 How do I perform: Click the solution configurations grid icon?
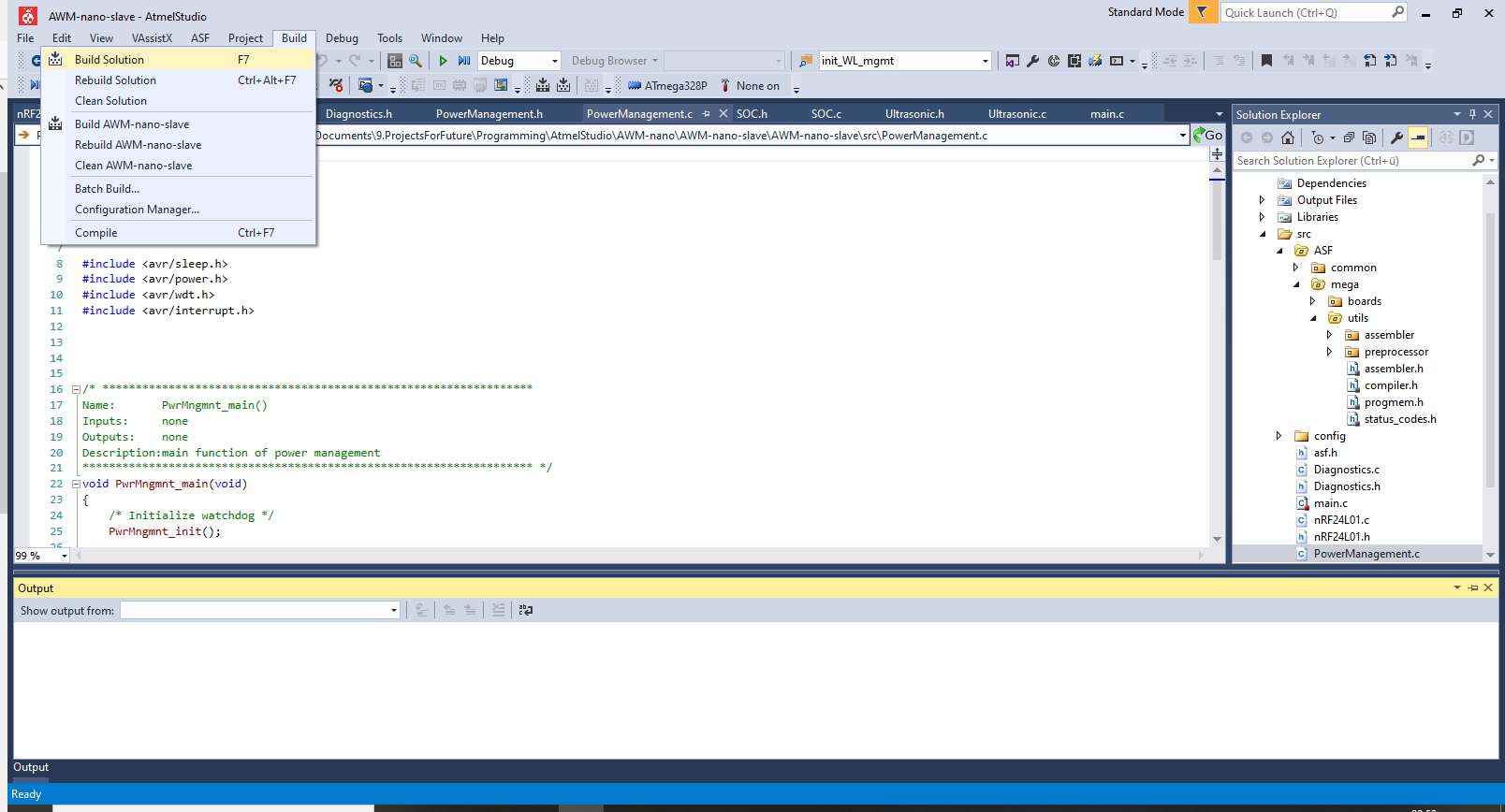tap(395, 61)
